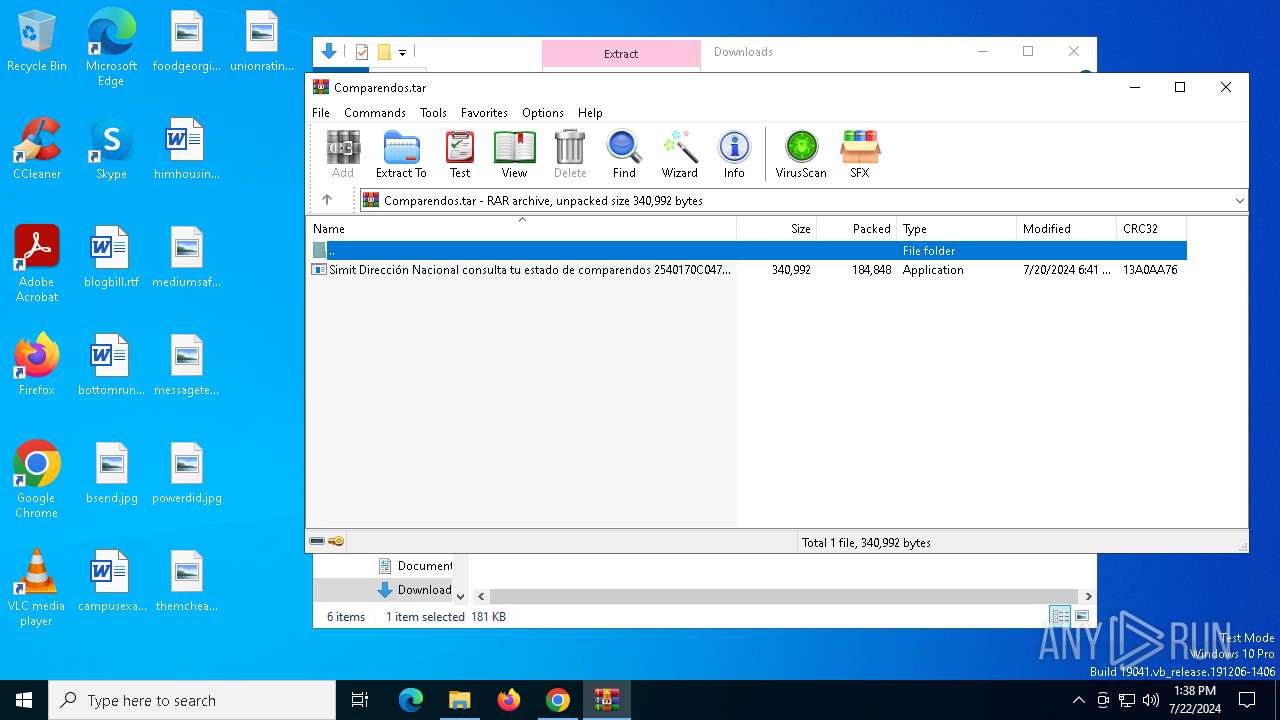This screenshot has width=1280, height=720.
Task: Click the VLC media player desktop icon
Action: click(37, 588)
